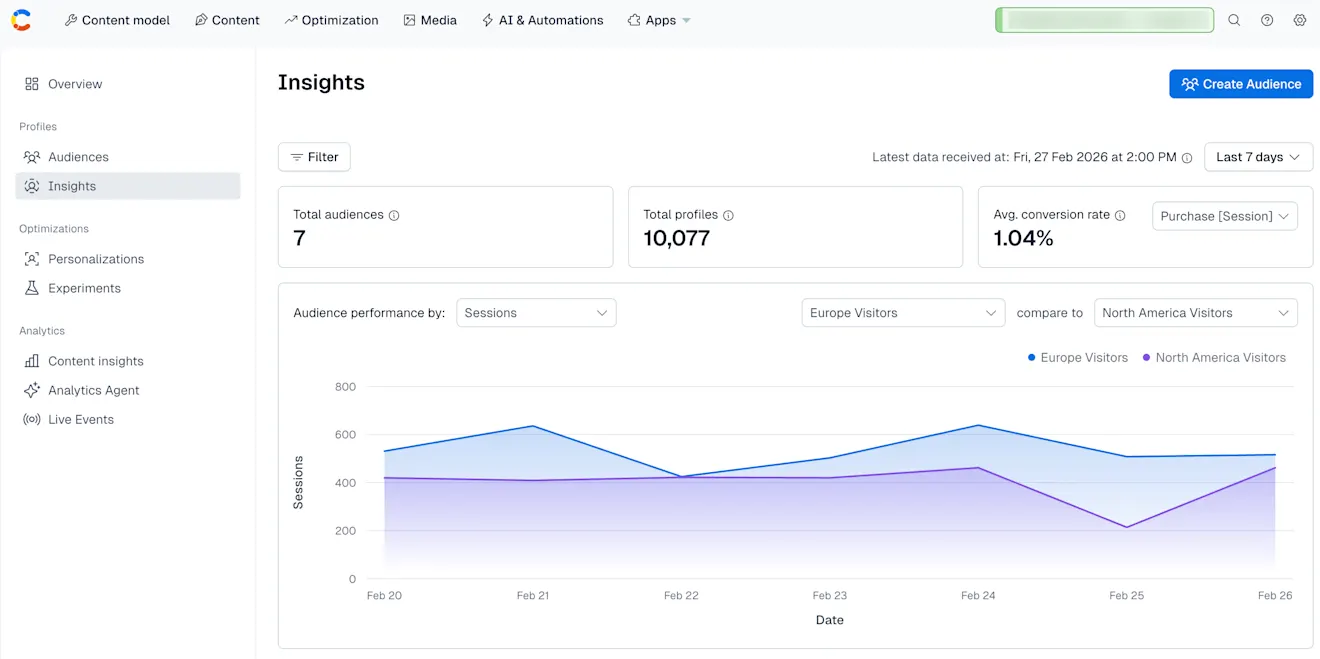Highlight the Insights item in the sidebar
The width and height of the screenshot is (1320, 659).
point(72,185)
